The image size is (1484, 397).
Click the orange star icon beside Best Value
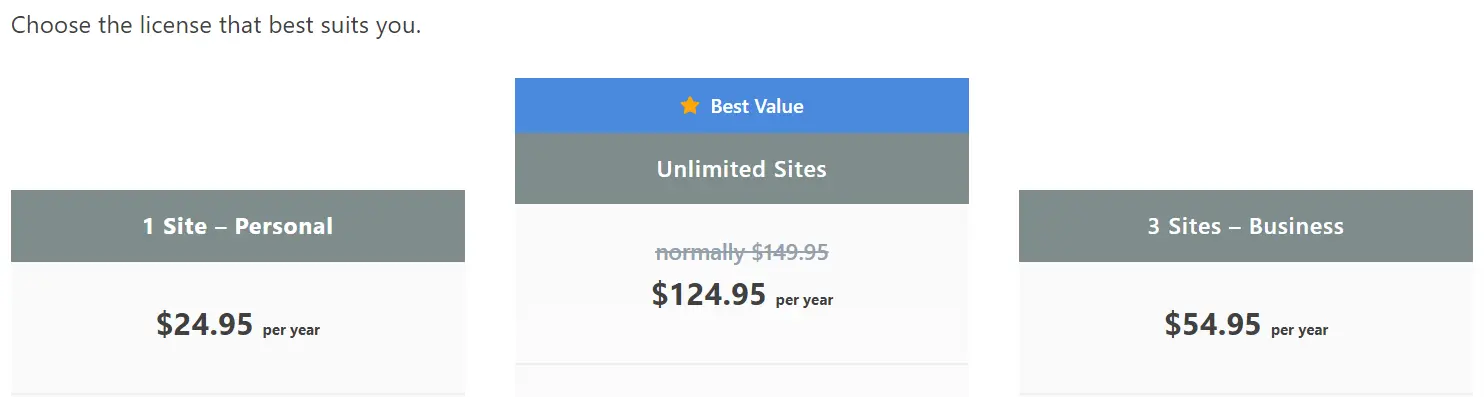690,105
